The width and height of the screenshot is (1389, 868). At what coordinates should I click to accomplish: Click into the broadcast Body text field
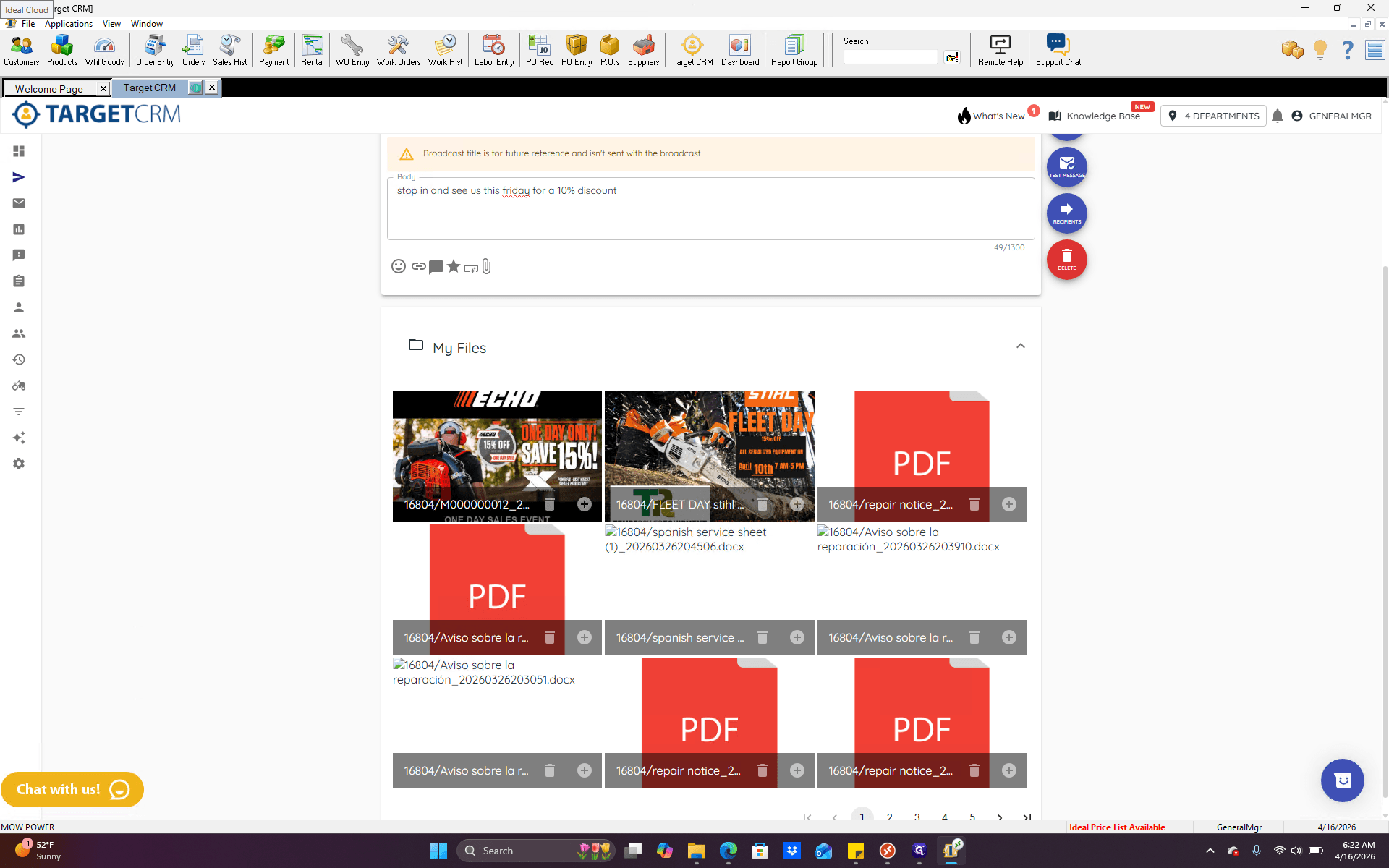tap(710, 209)
